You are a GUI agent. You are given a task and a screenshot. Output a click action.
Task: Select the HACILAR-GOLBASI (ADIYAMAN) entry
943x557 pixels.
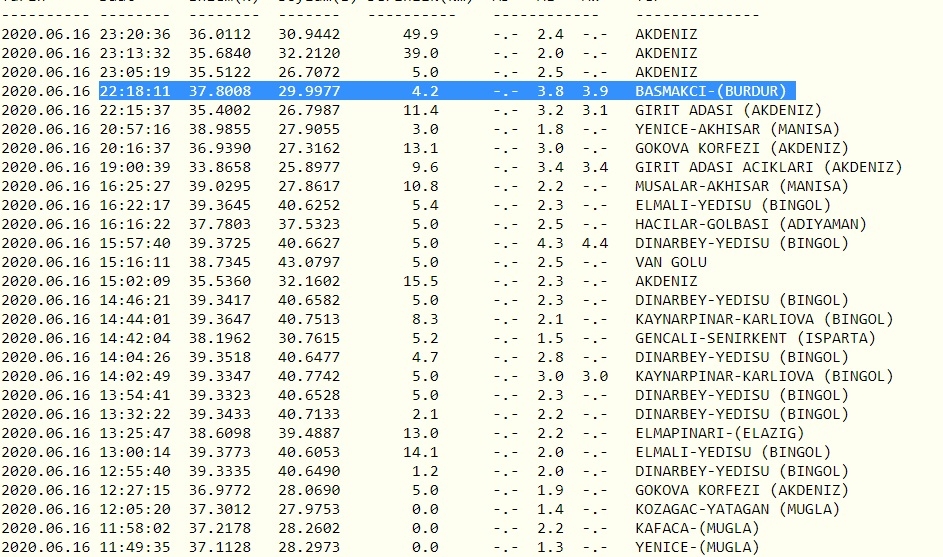point(751,224)
